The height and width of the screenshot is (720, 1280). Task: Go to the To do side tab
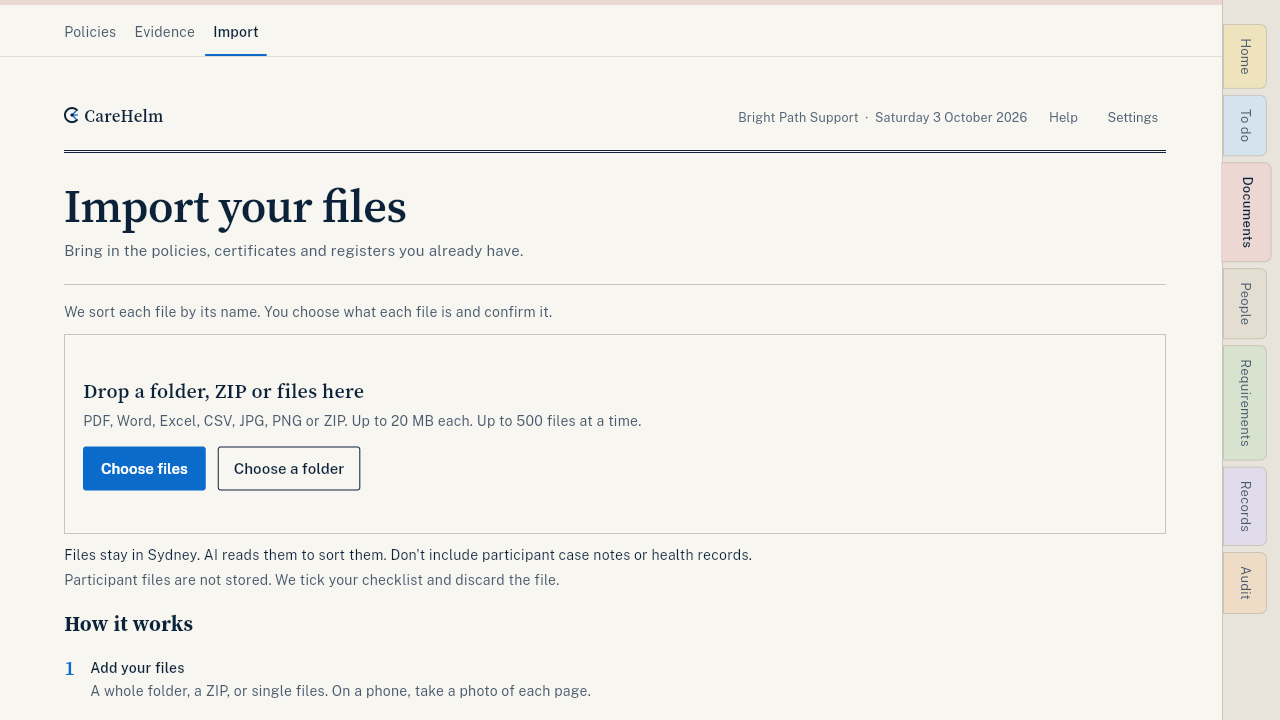[x=1245, y=125]
